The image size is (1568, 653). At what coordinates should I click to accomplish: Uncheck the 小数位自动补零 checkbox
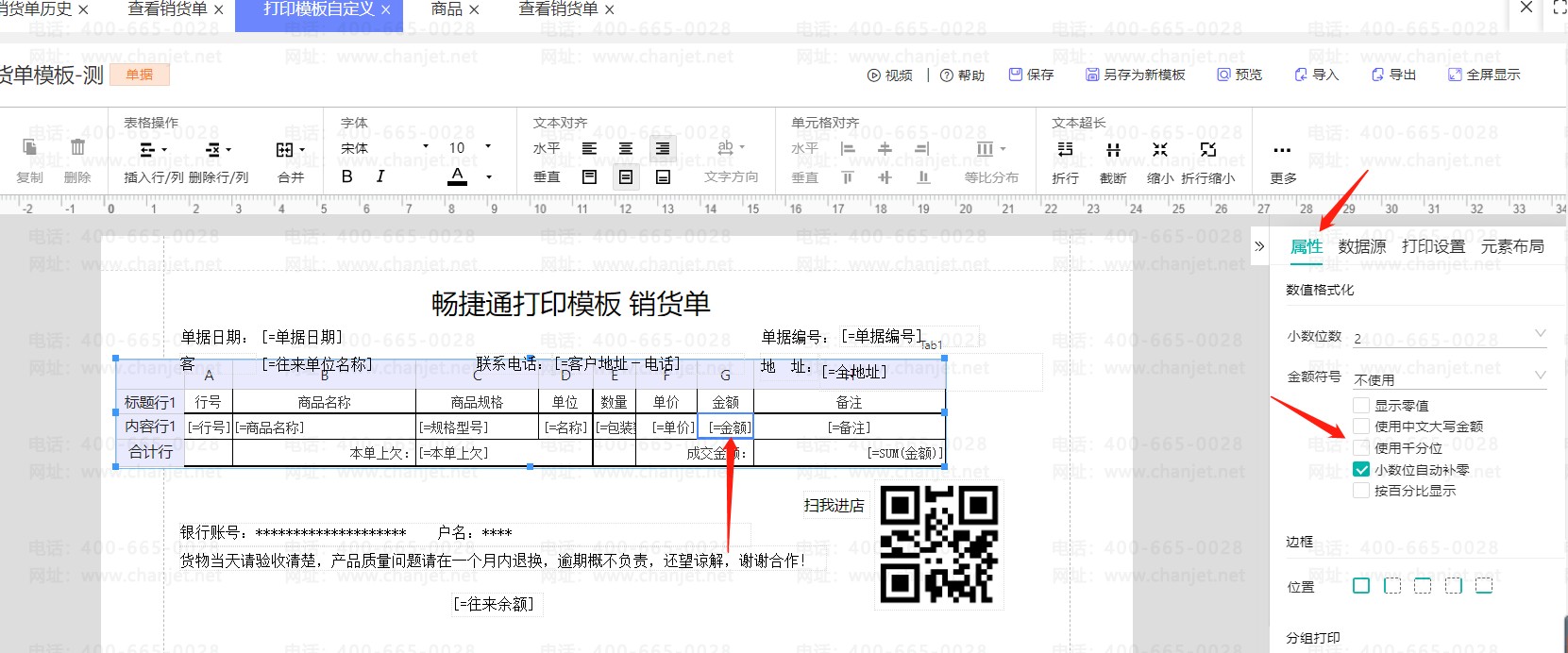click(x=1361, y=470)
